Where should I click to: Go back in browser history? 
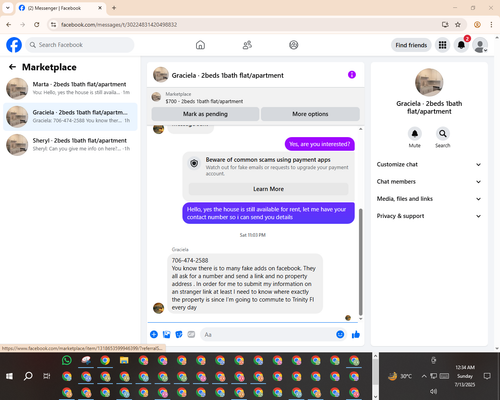coord(9,25)
